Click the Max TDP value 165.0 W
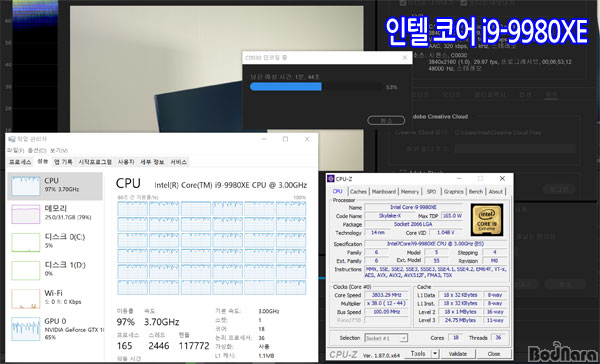Screen dimensions: 600x364 tap(452, 216)
